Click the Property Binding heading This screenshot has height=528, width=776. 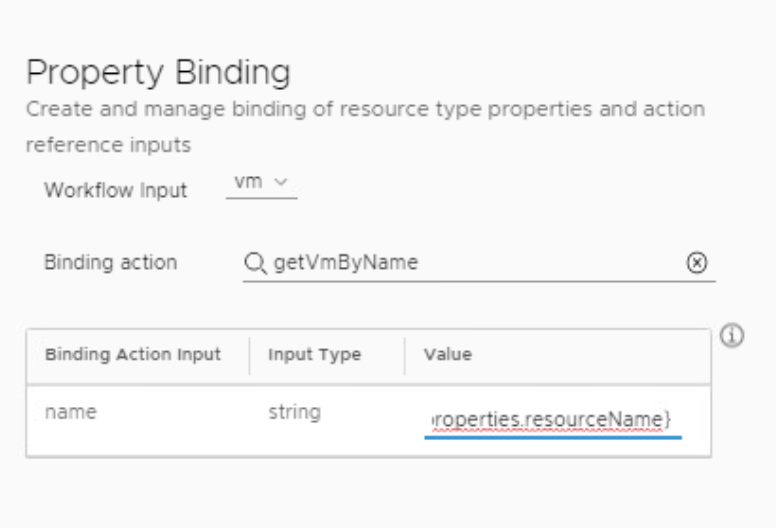(157, 72)
